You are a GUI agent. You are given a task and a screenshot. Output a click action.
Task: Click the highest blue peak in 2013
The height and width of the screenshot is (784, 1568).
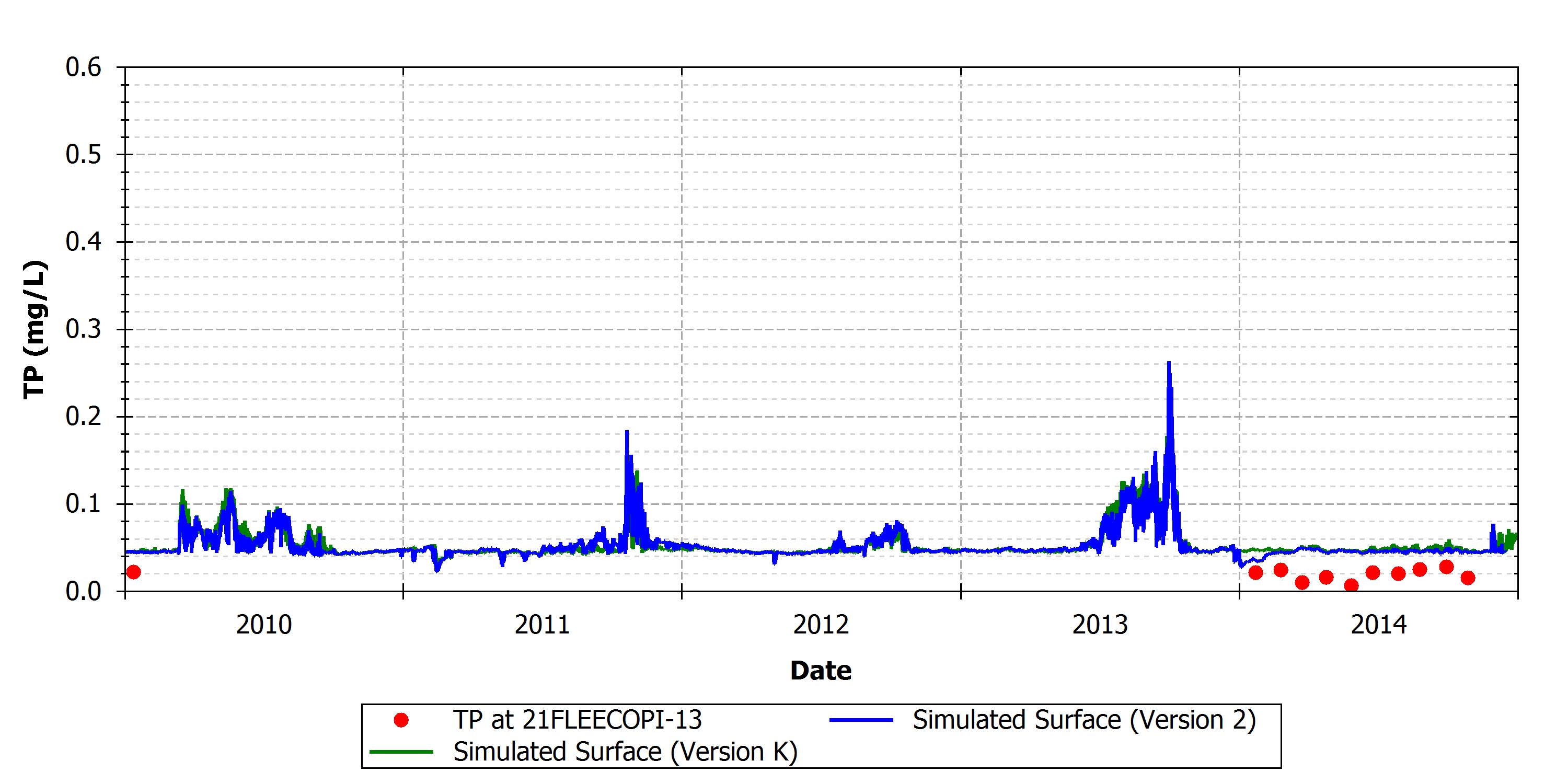click(x=1169, y=363)
